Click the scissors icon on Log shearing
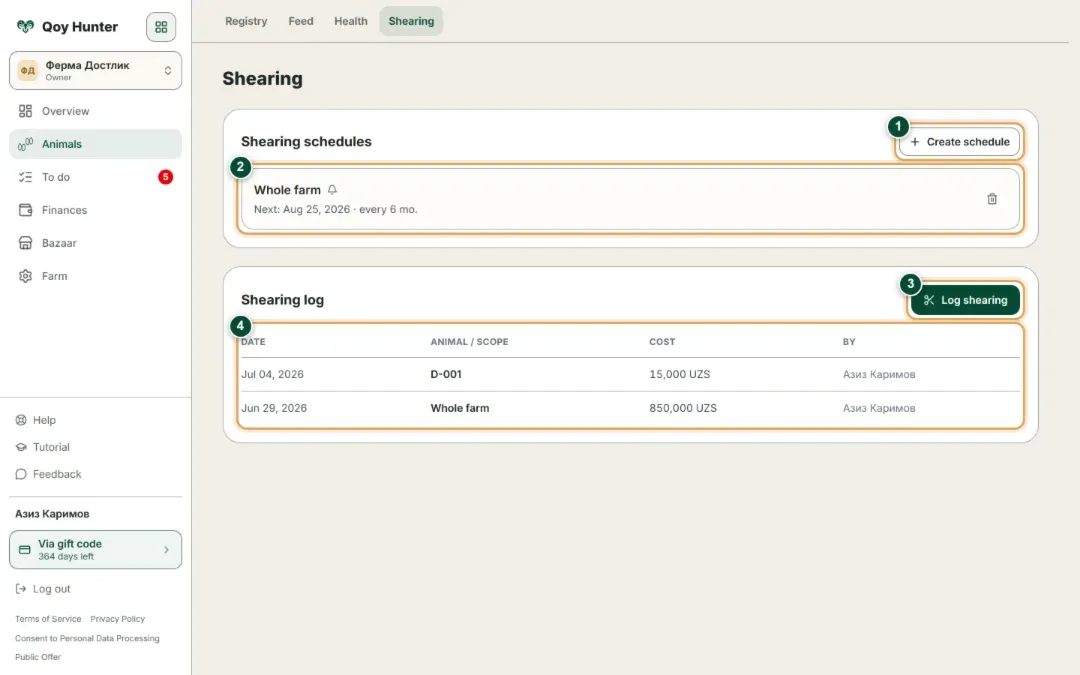This screenshot has width=1080, height=675. (929, 300)
